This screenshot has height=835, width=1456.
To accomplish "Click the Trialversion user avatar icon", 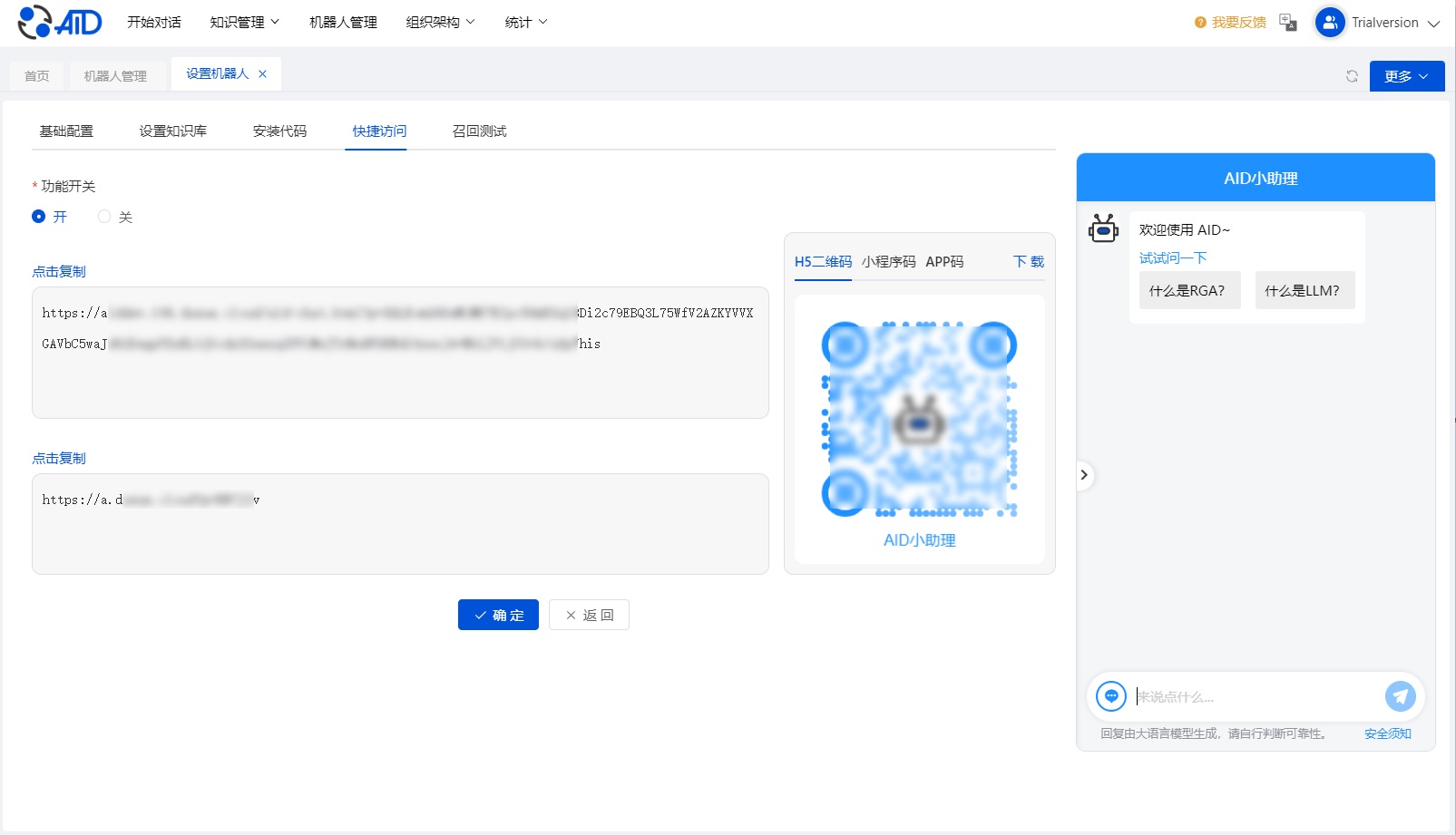I will point(1330,23).
